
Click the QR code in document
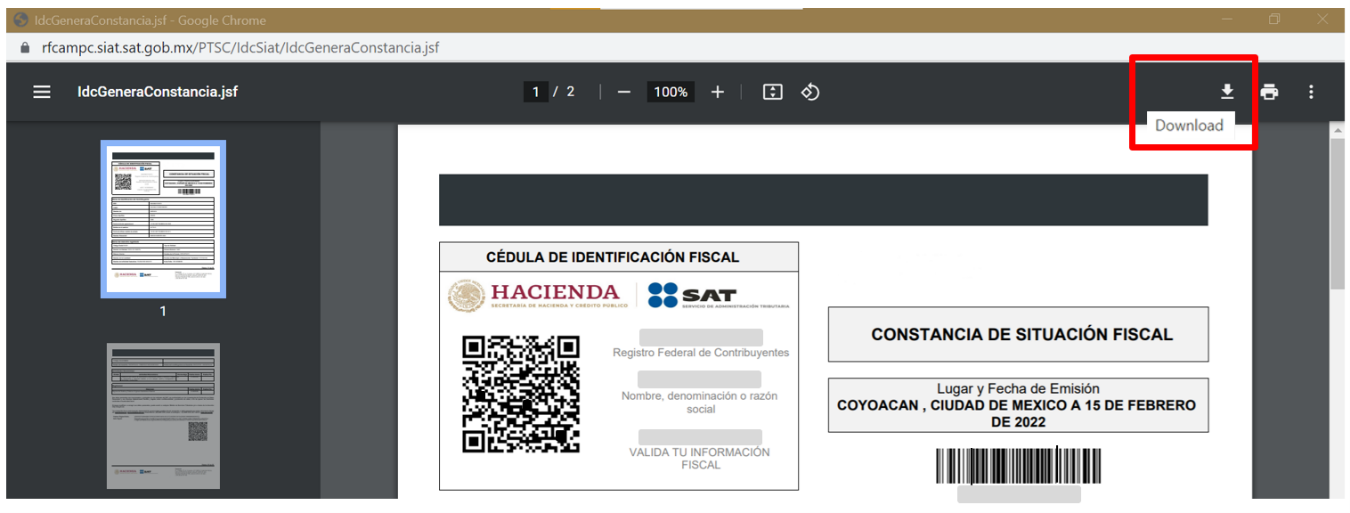[521, 394]
